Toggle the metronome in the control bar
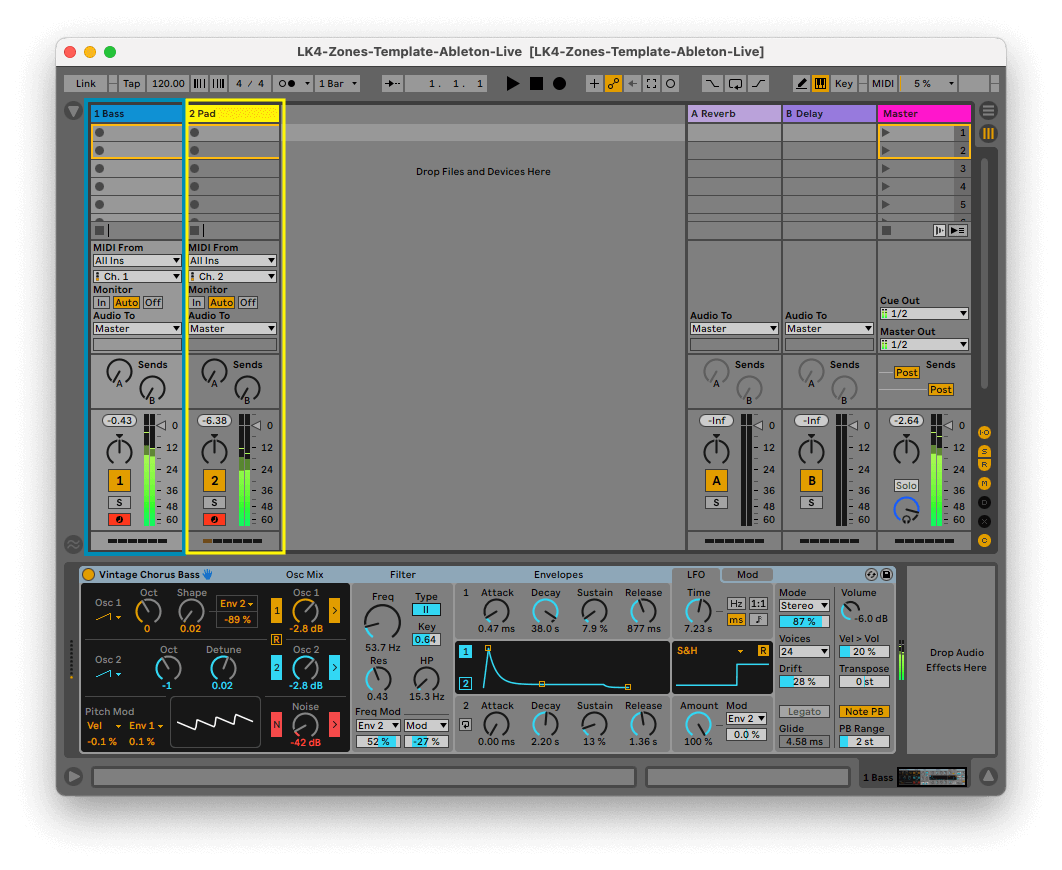The width and height of the screenshot is (1062, 870). (x=288, y=83)
